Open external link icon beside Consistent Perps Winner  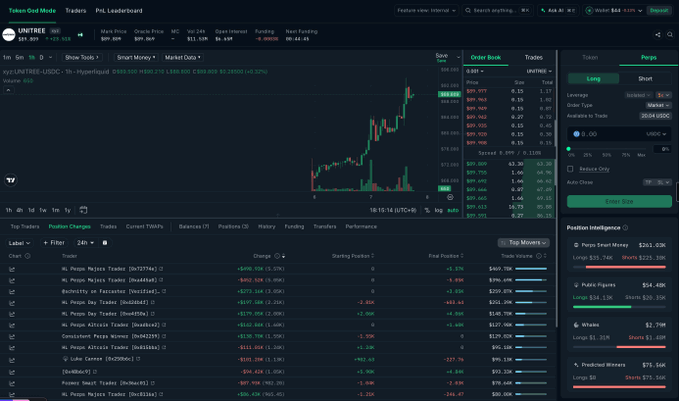click(x=164, y=336)
